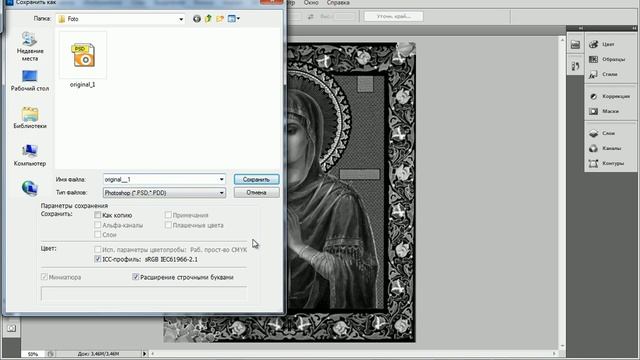The width and height of the screenshot is (640, 360).
Task: Click the Отмена button
Action: 256,192
